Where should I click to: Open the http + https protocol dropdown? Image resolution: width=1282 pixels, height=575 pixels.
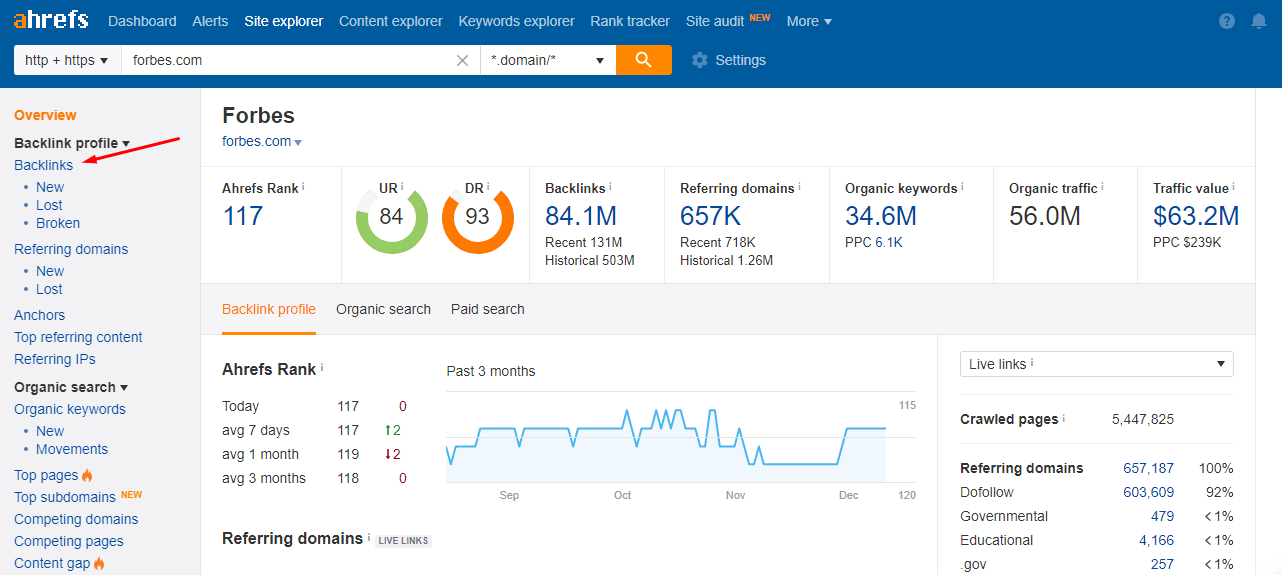tap(67, 60)
